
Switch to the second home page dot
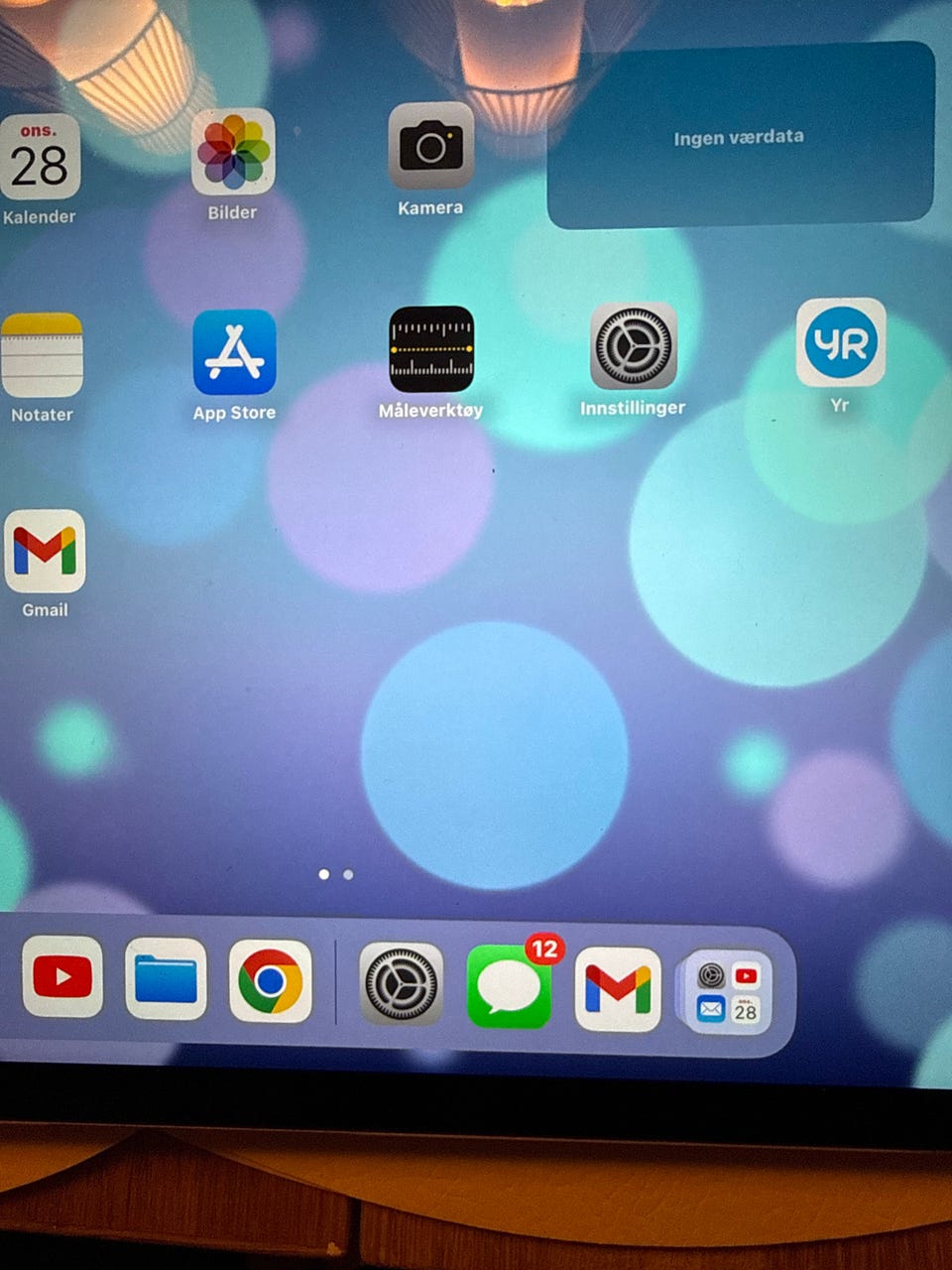[x=348, y=875]
